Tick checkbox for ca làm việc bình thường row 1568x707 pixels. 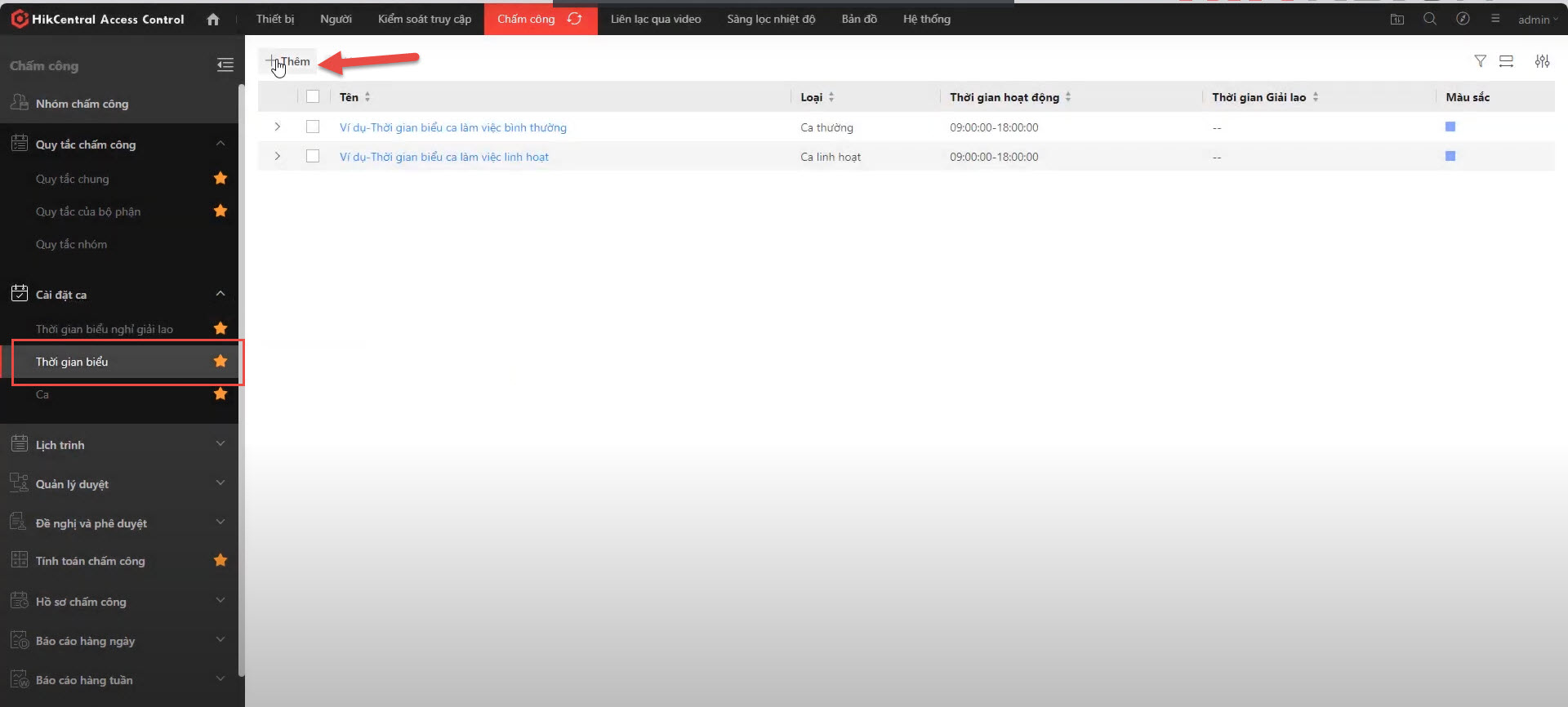[x=313, y=127]
